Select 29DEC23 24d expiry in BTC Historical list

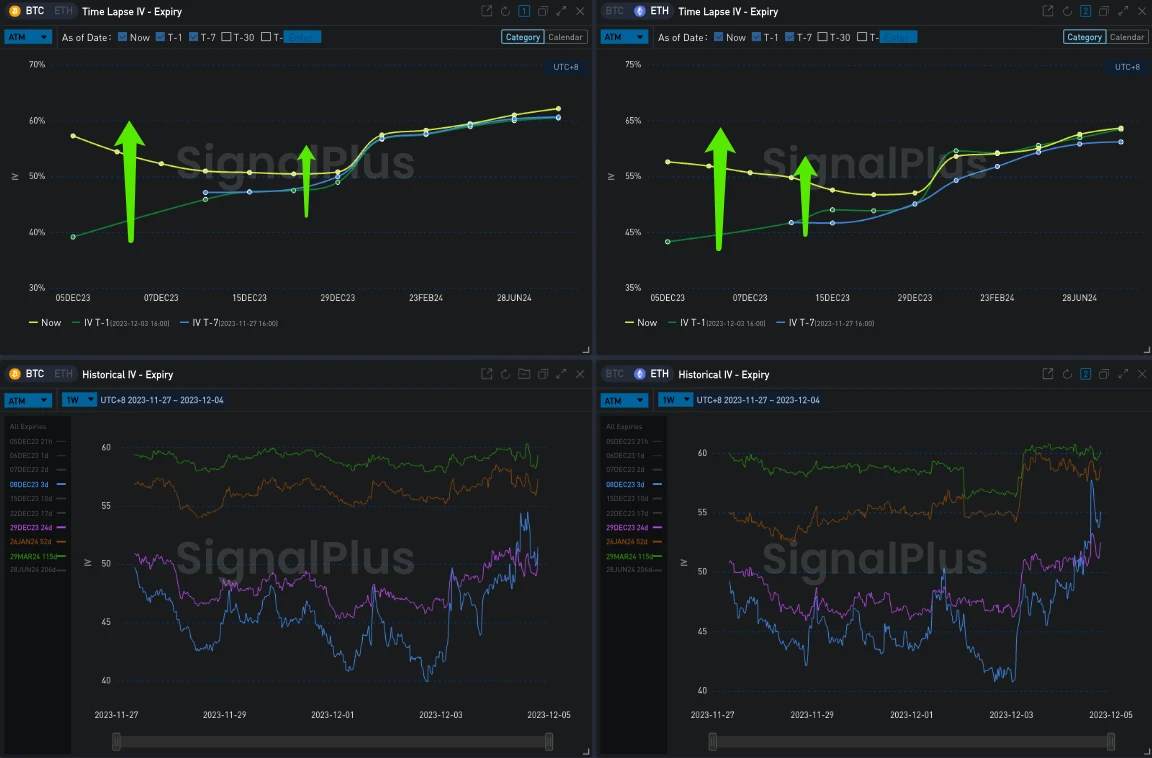(35, 527)
